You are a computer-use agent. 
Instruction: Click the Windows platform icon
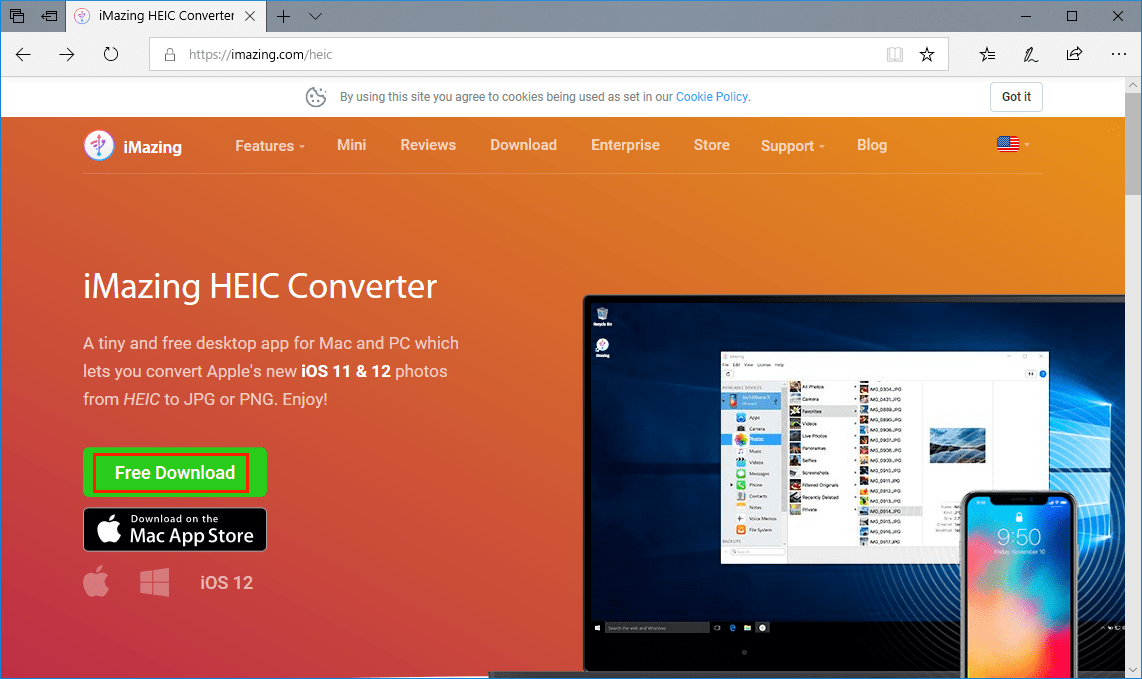point(154,582)
